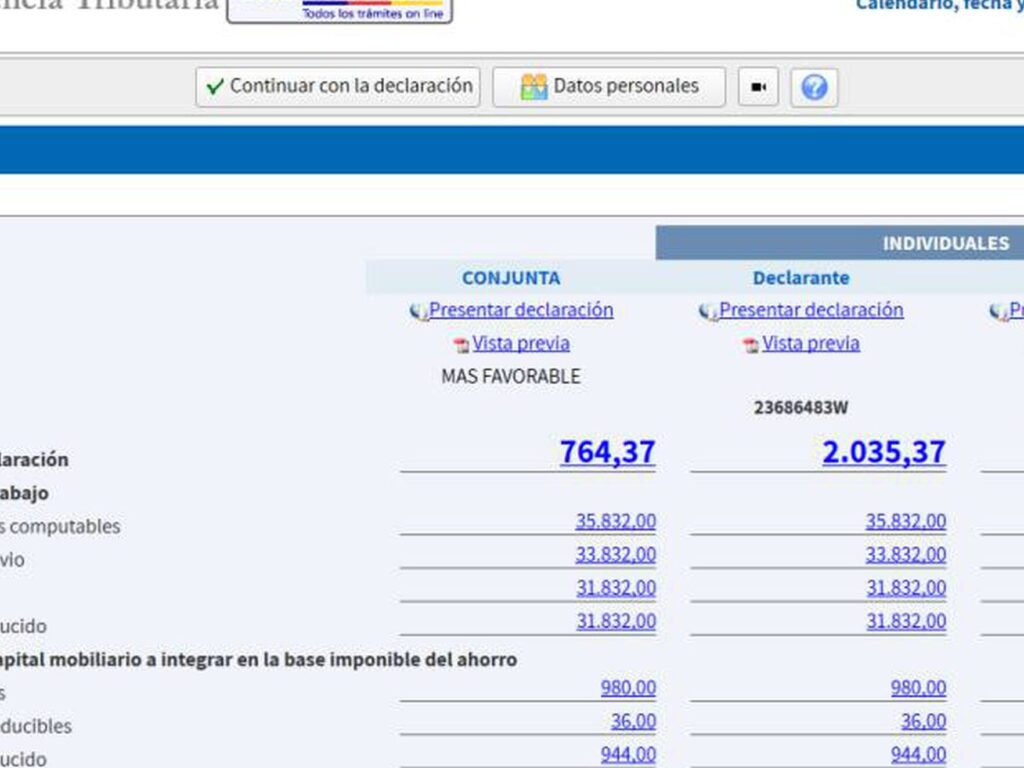Click 980,00 value in Declarante column
Image resolution: width=1024 pixels, height=768 pixels.
click(x=918, y=688)
